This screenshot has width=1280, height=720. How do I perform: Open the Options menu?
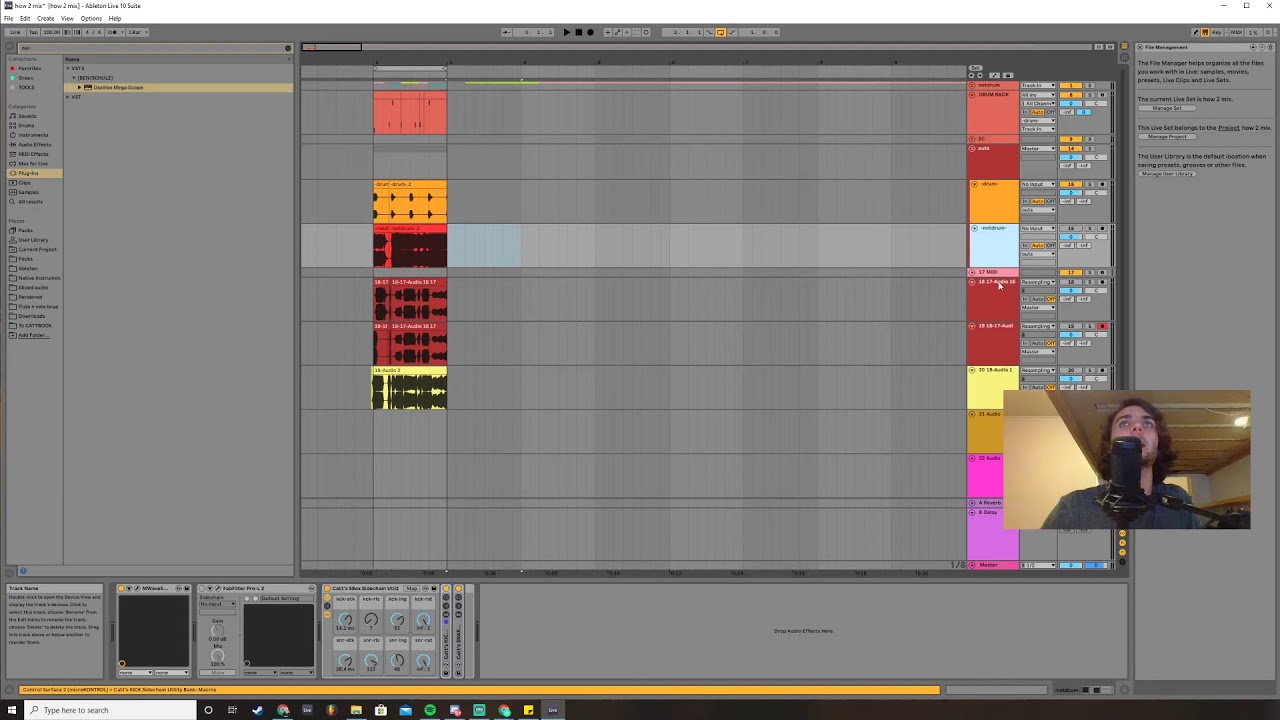point(91,18)
